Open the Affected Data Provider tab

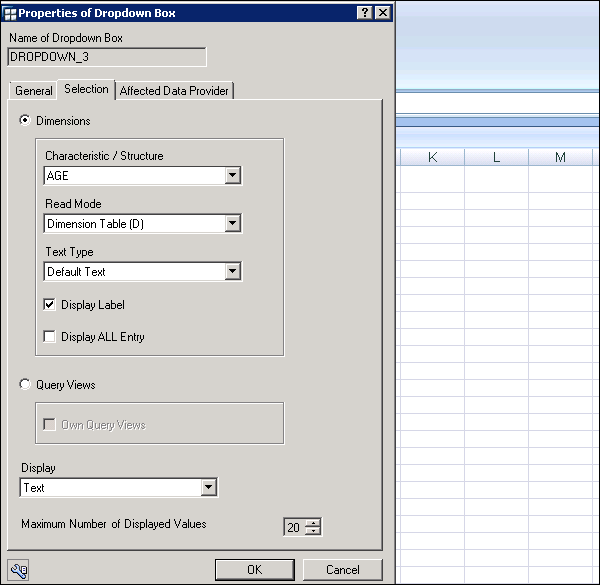(174, 91)
